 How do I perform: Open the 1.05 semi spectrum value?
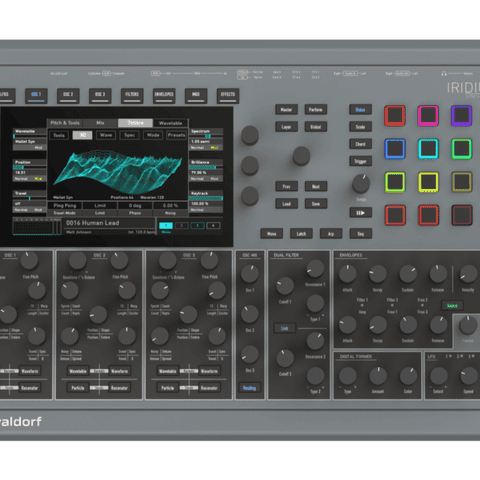coord(206,141)
